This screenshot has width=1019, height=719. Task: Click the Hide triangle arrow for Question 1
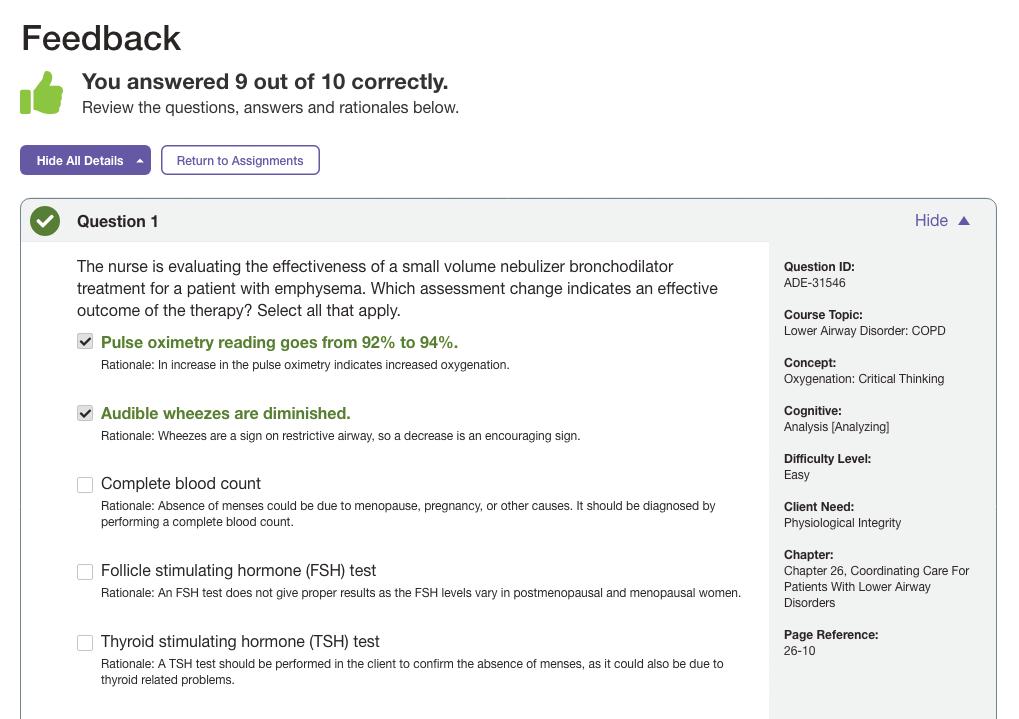[964, 221]
